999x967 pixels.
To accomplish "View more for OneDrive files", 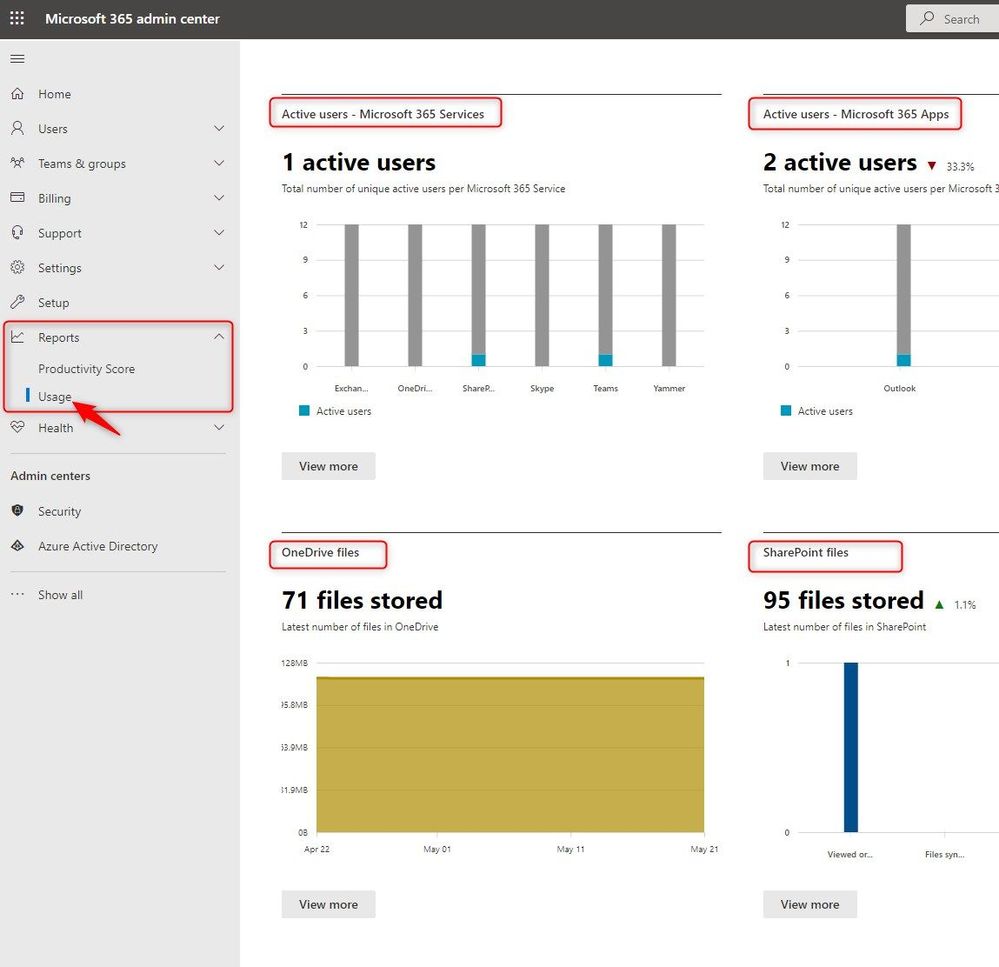I will [328, 905].
